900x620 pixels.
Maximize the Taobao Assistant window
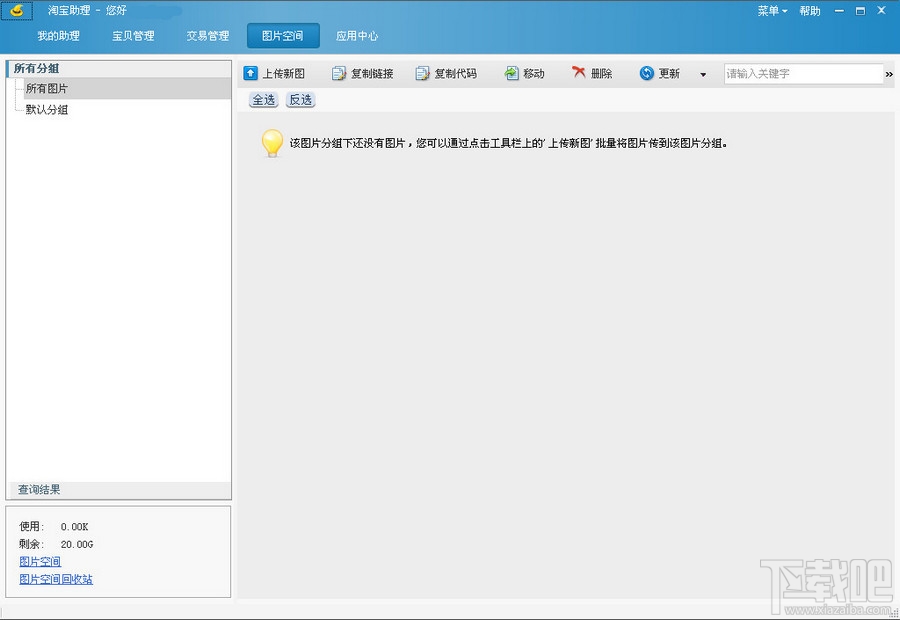[x=860, y=11]
